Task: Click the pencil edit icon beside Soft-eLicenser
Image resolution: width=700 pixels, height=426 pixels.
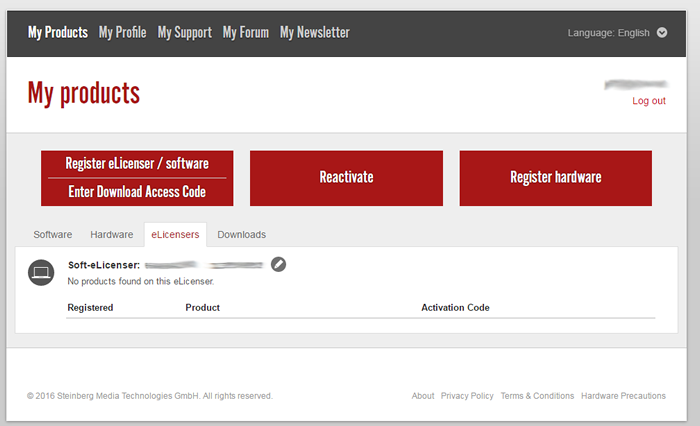Action: (x=278, y=264)
